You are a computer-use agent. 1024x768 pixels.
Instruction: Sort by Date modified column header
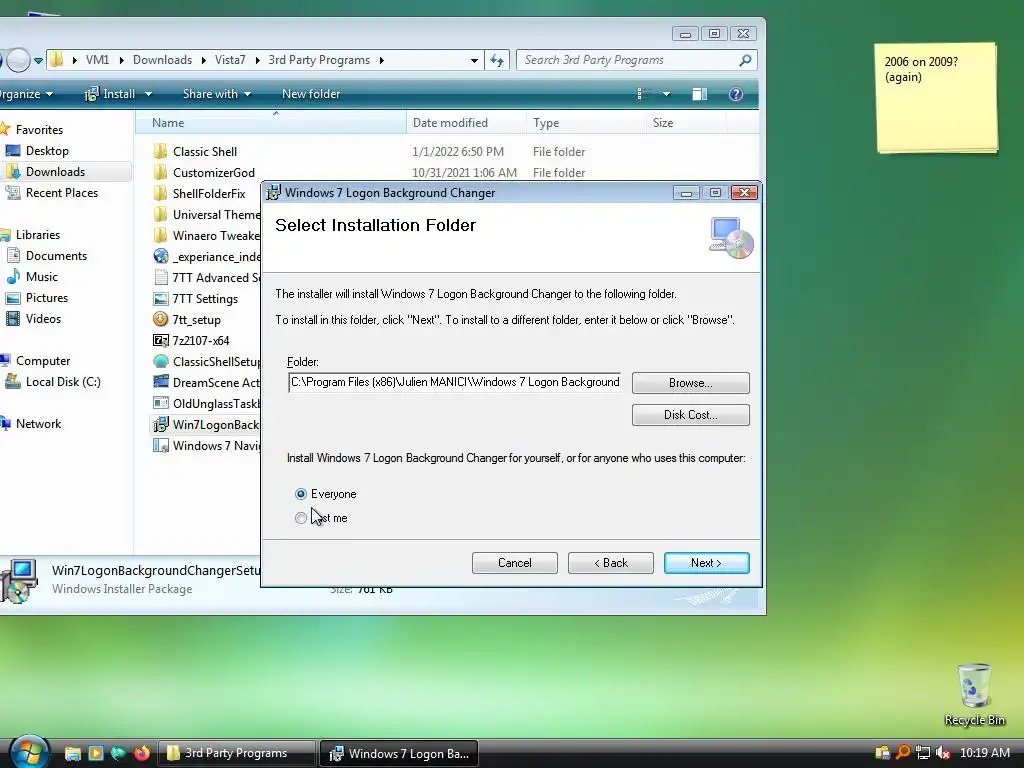pyautogui.click(x=466, y=123)
